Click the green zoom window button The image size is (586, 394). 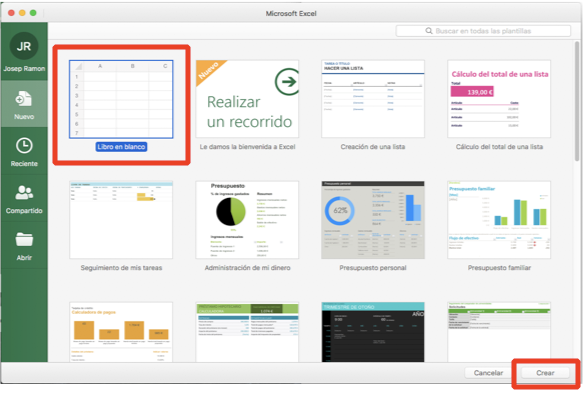click(33, 13)
